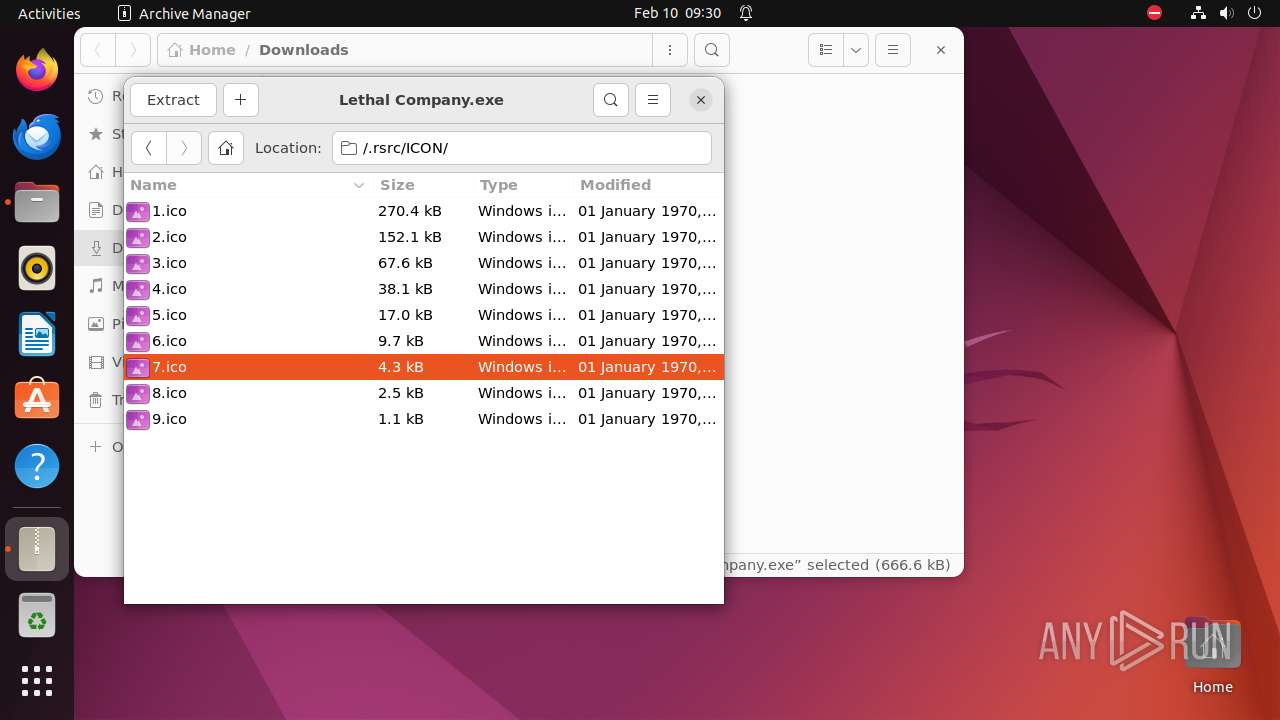Open Trash from the dock
The width and height of the screenshot is (1280, 720).
point(37,615)
